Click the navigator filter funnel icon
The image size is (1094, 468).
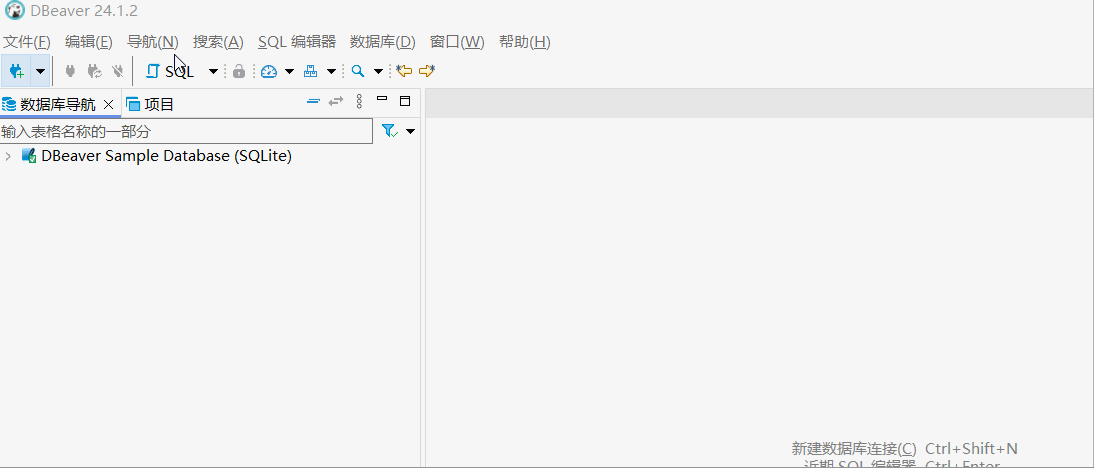click(390, 131)
